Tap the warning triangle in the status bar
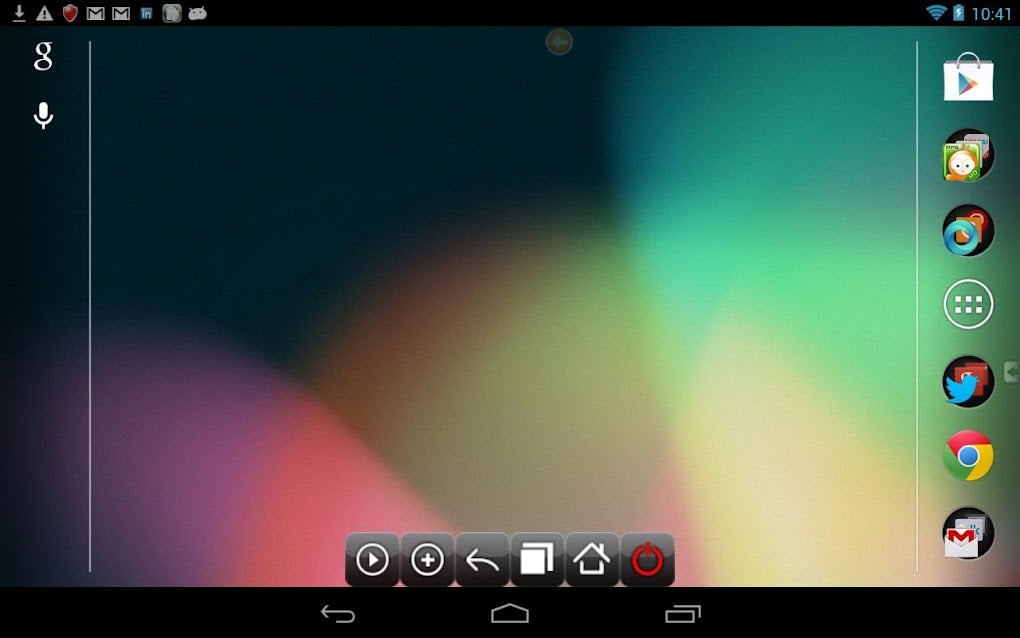1020x638 pixels. coord(44,13)
